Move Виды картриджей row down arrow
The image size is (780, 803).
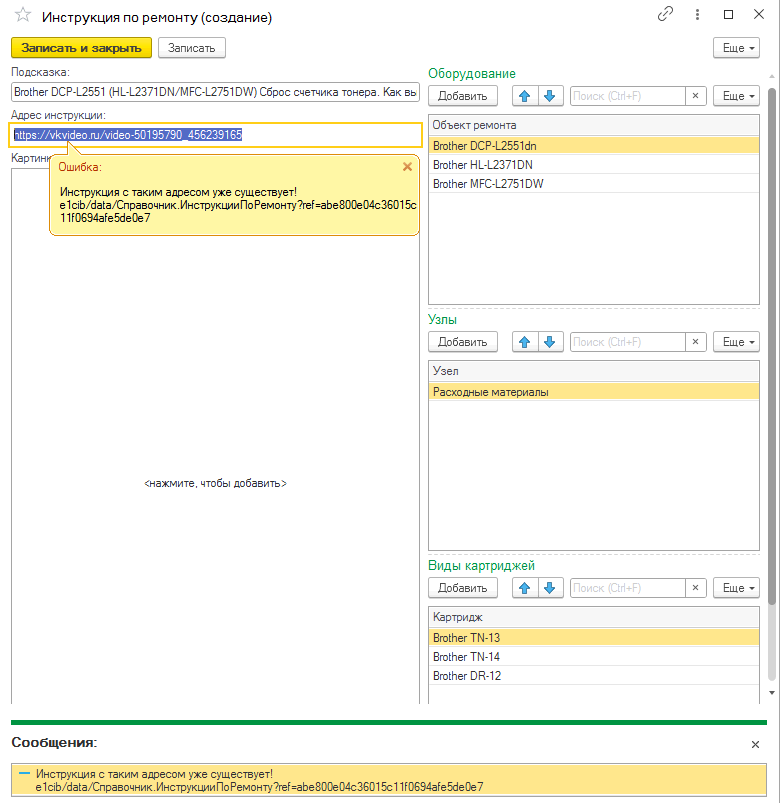(x=550, y=588)
